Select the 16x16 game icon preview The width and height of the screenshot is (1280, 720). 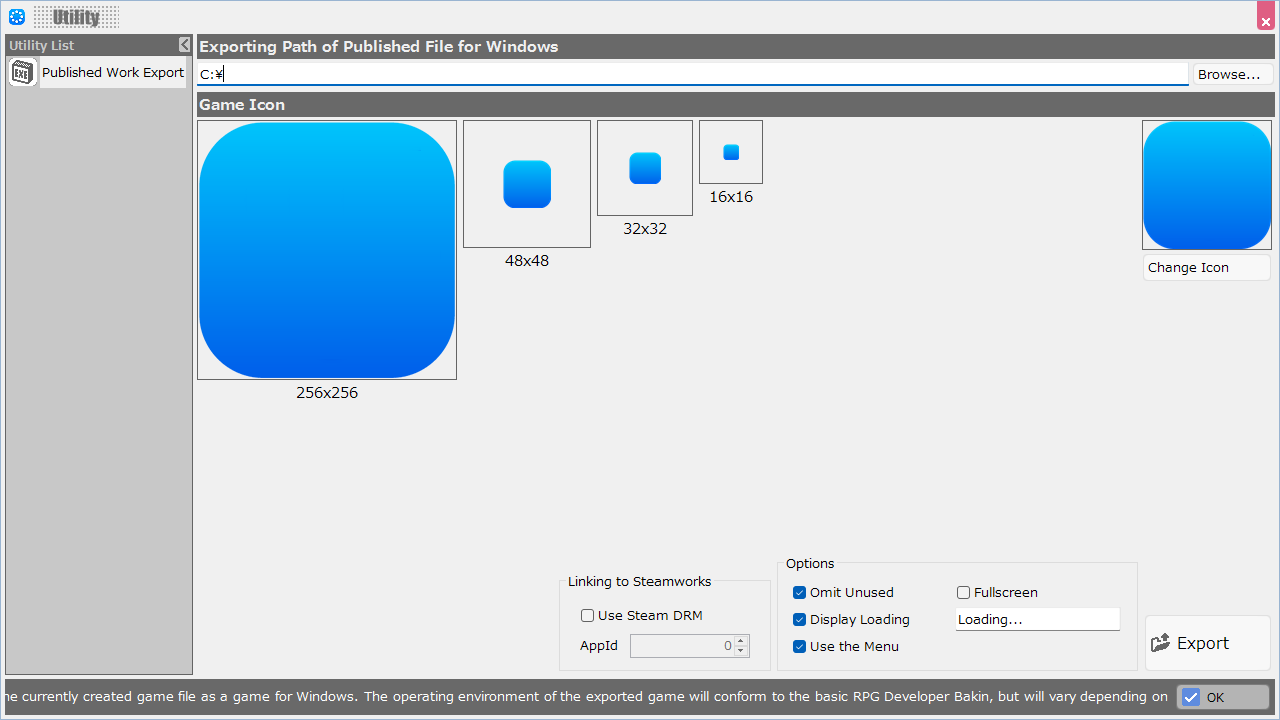pos(731,152)
